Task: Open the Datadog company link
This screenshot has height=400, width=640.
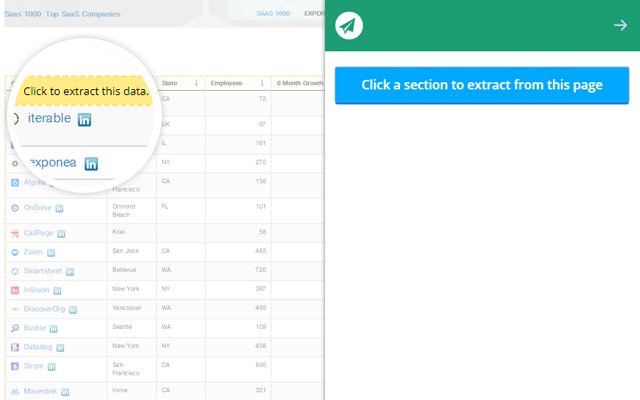Action: click(x=38, y=347)
